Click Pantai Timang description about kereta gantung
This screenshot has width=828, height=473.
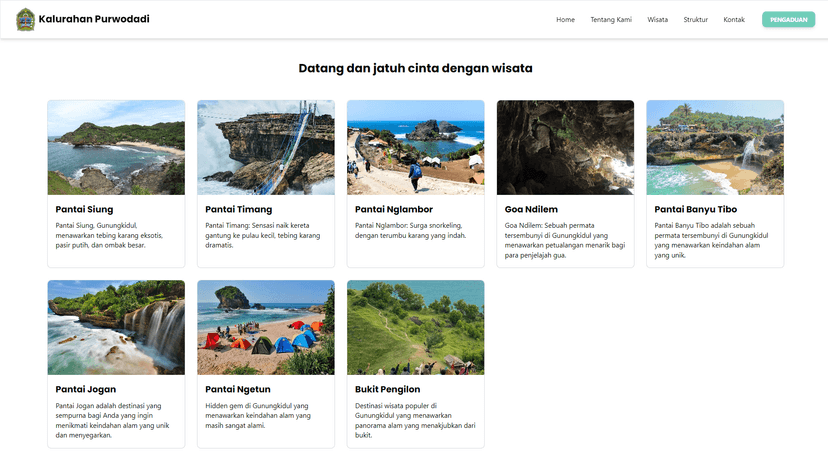pos(262,235)
